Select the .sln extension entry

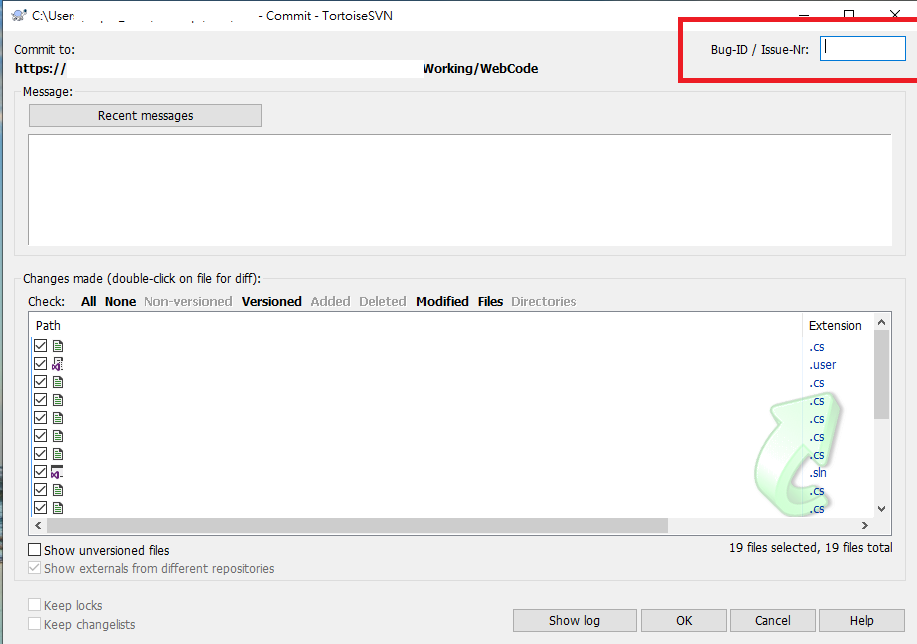pyautogui.click(x=818, y=473)
